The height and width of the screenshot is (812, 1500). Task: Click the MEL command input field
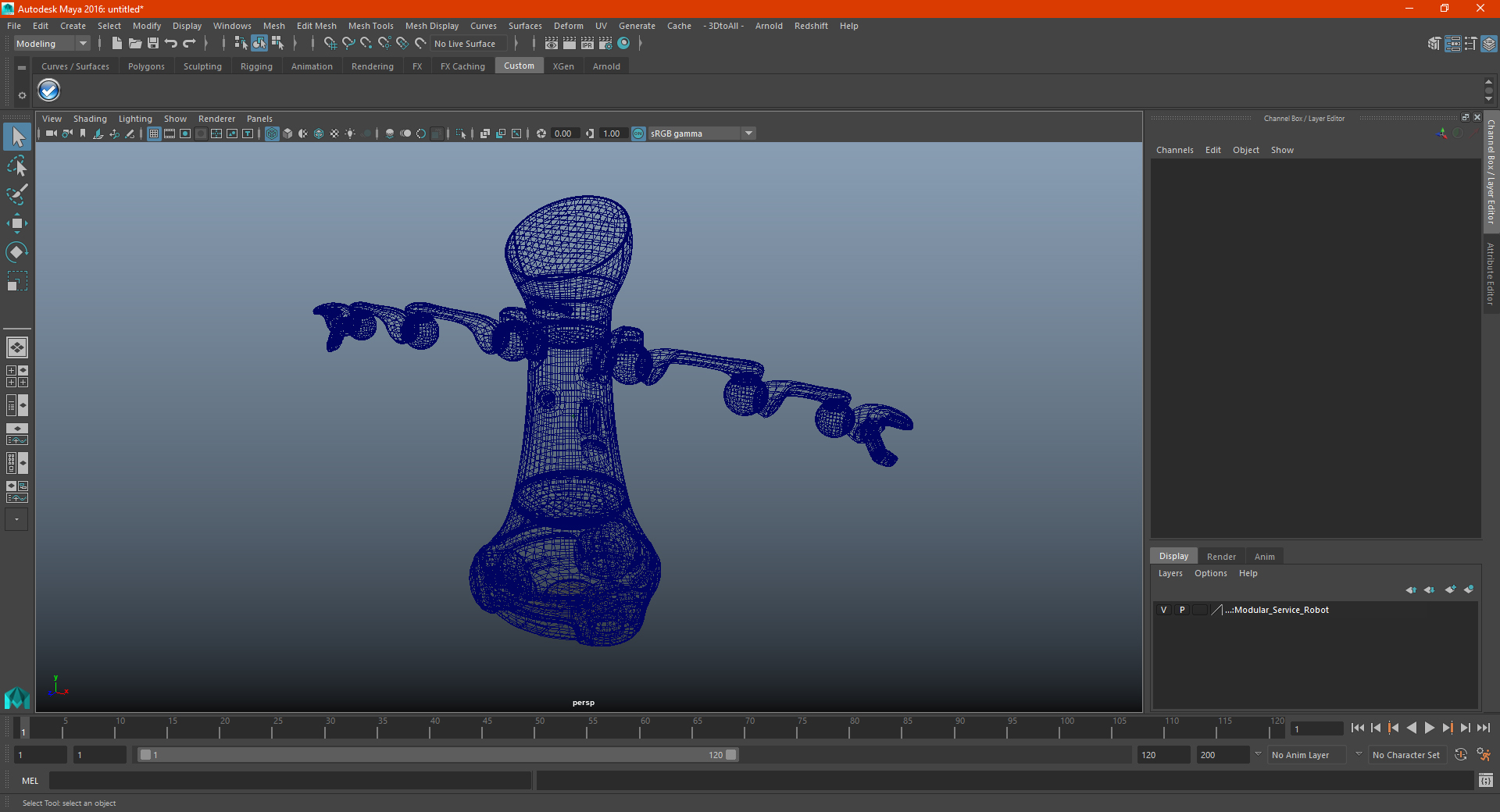291,780
